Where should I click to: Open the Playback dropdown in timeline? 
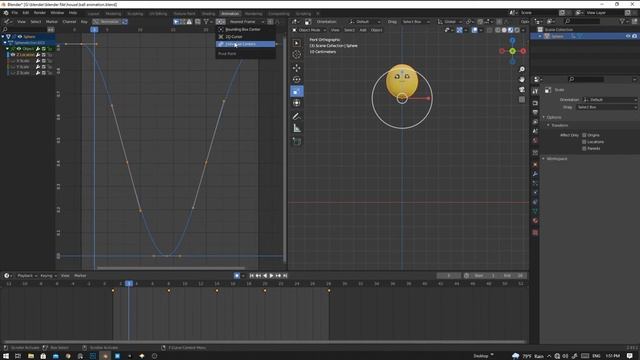click(x=27, y=276)
